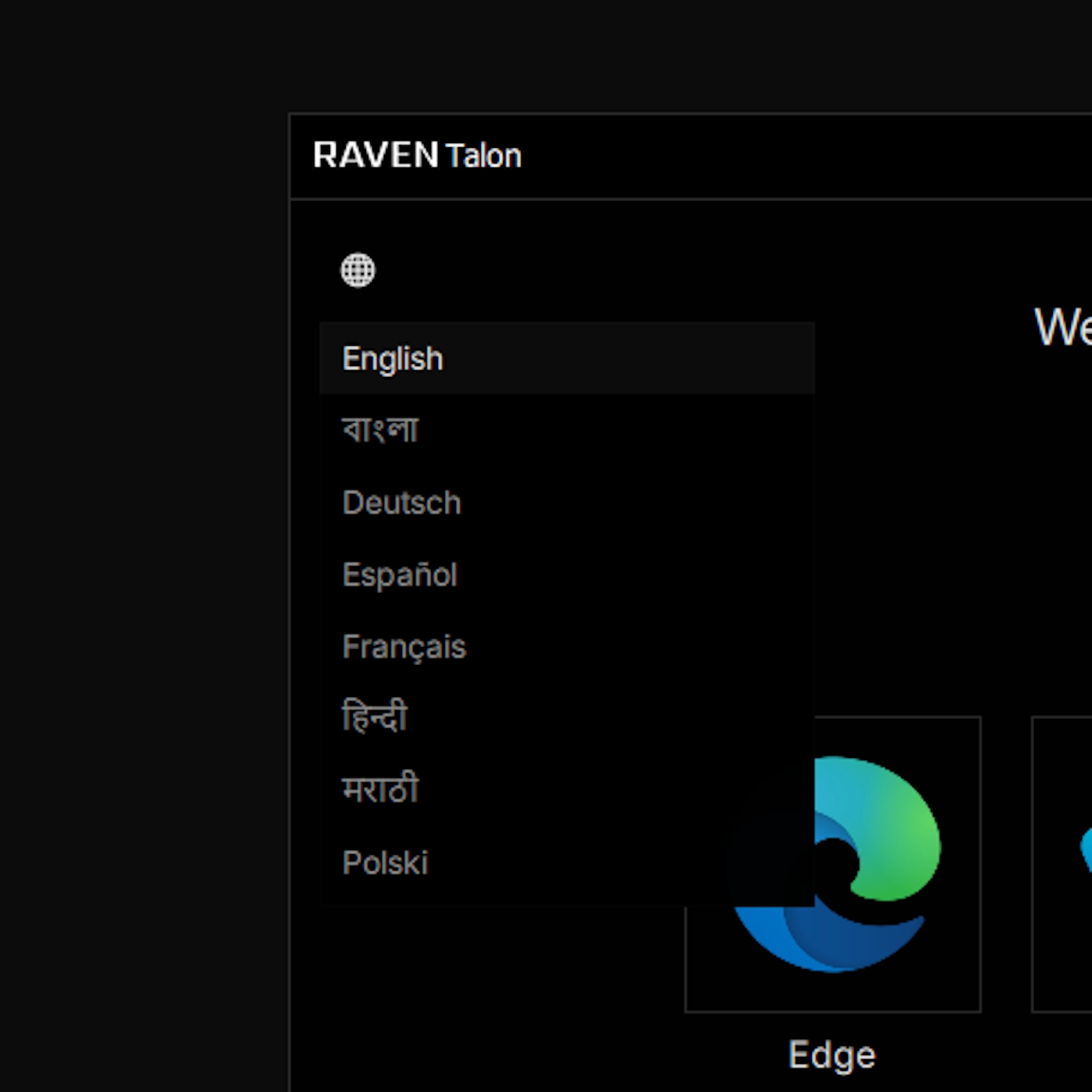This screenshot has height=1092, width=1092.
Task: Click the RAVEN Talon title text
Action: tap(417, 155)
